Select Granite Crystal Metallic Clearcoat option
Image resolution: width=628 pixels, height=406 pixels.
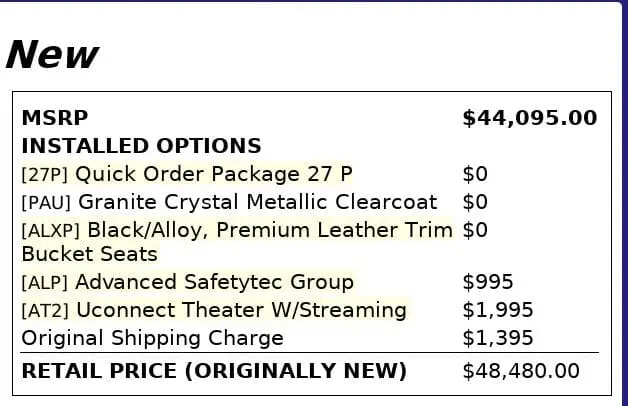pos(257,202)
